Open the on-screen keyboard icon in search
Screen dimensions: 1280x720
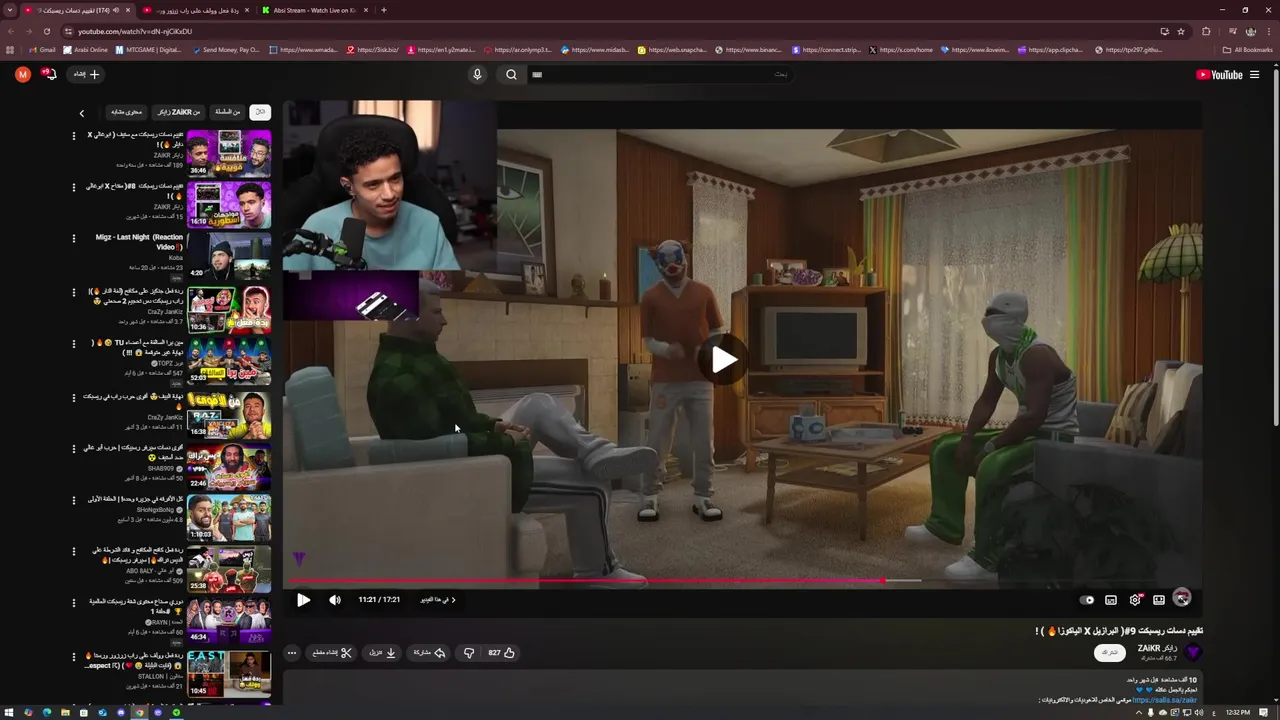coord(537,74)
